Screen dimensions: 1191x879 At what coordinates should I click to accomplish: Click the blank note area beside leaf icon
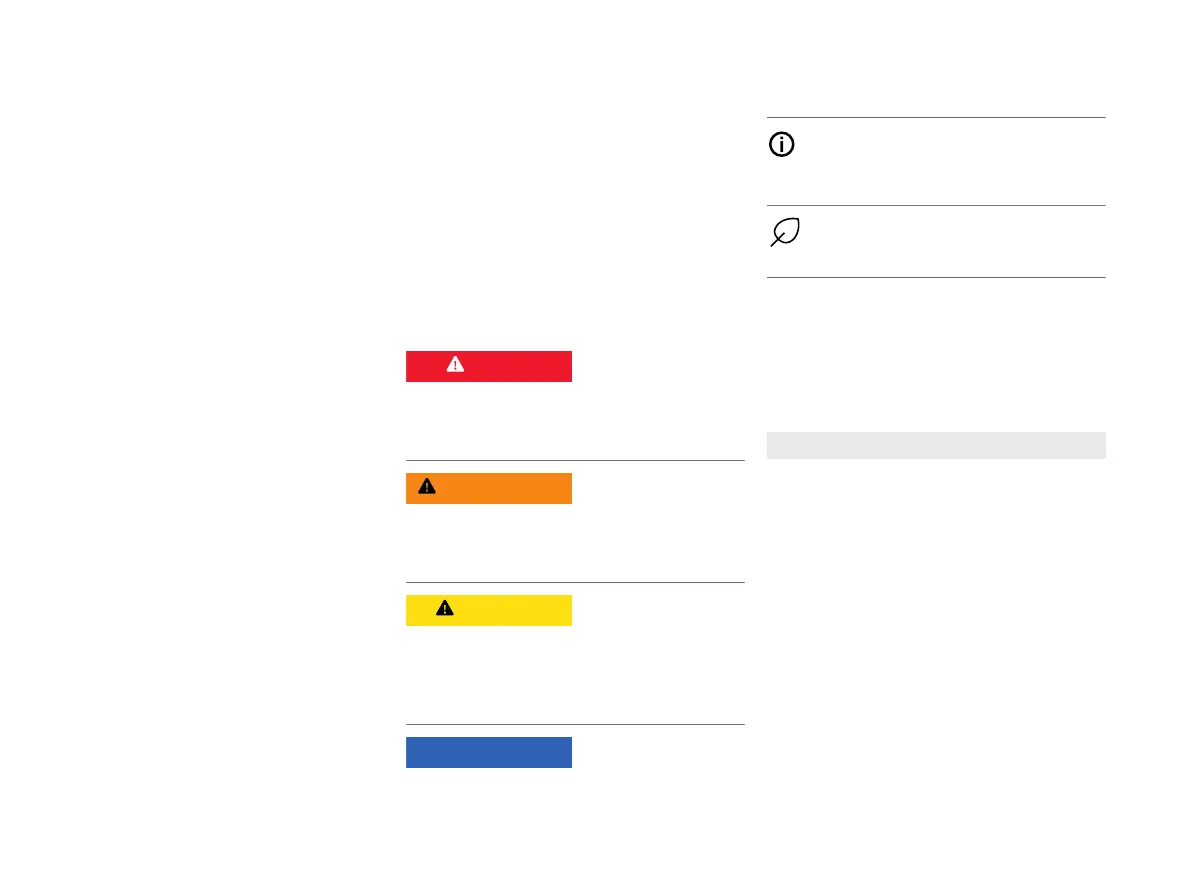pyautogui.click(x=950, y=240)
